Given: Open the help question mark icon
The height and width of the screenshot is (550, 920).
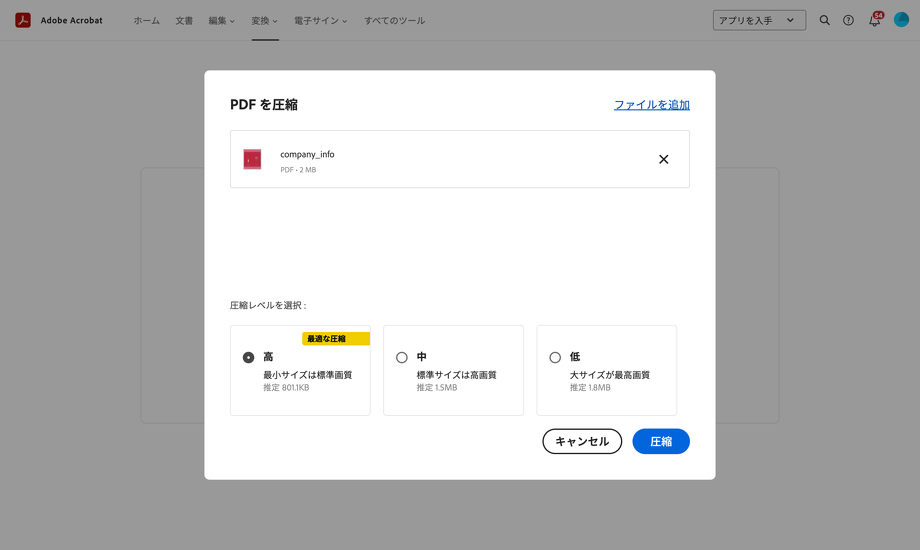Looking at the screenshot, I should coord(848,20).
